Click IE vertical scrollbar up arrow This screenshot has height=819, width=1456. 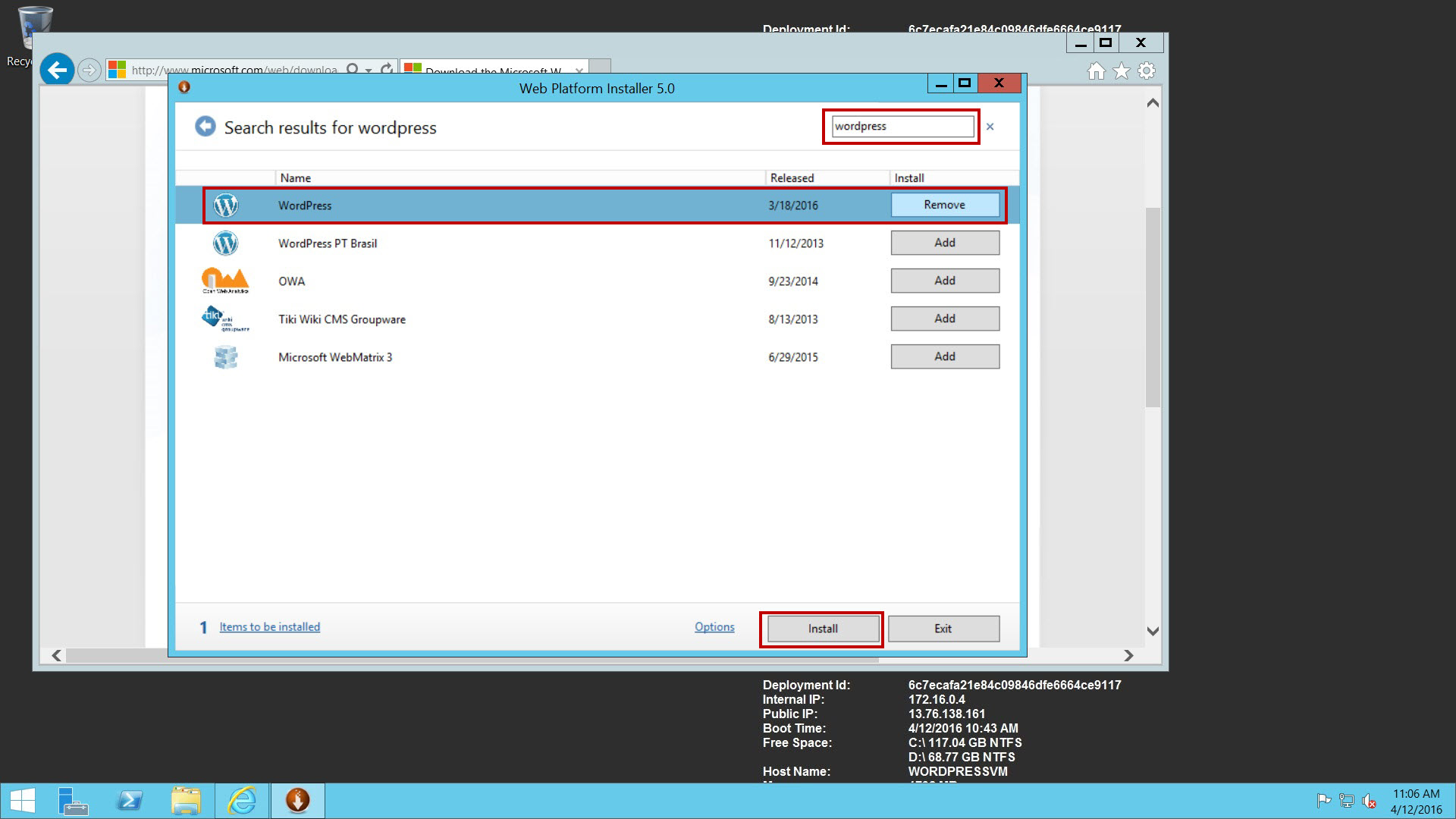(1153, 103)
